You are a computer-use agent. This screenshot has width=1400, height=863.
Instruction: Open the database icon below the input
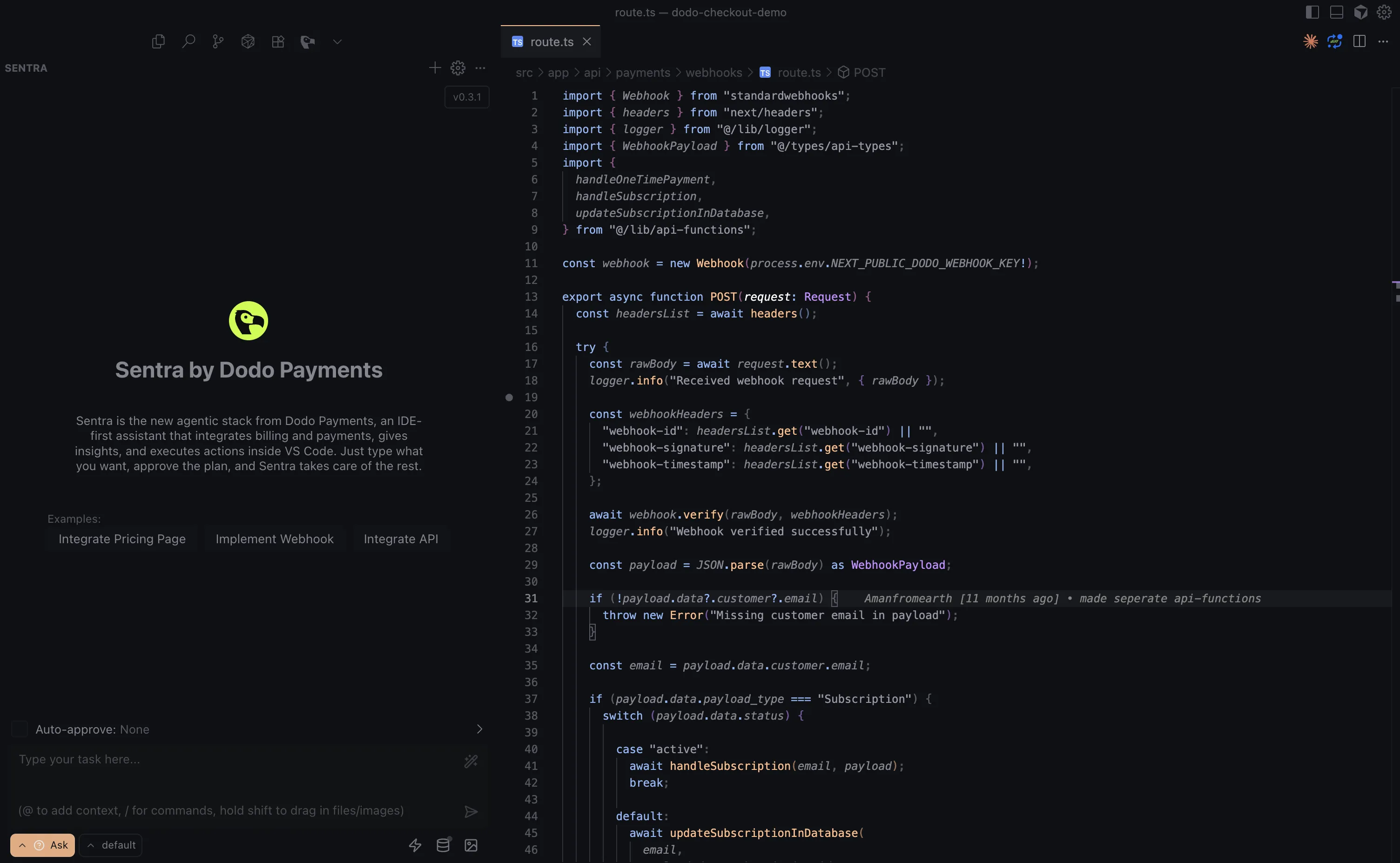(x=443, y=845)
